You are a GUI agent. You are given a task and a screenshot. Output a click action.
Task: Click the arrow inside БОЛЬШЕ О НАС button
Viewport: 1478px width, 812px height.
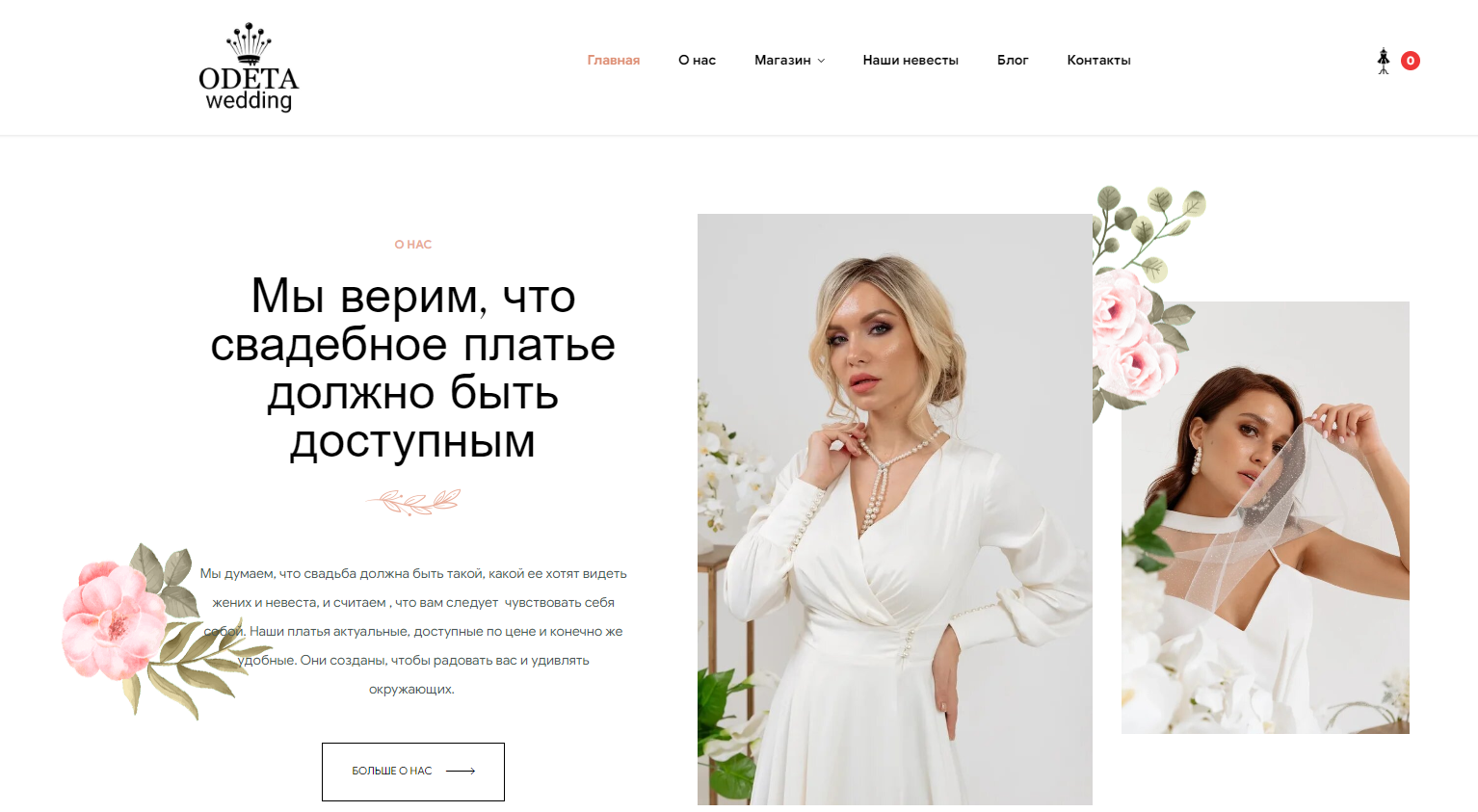click(461, 771)
